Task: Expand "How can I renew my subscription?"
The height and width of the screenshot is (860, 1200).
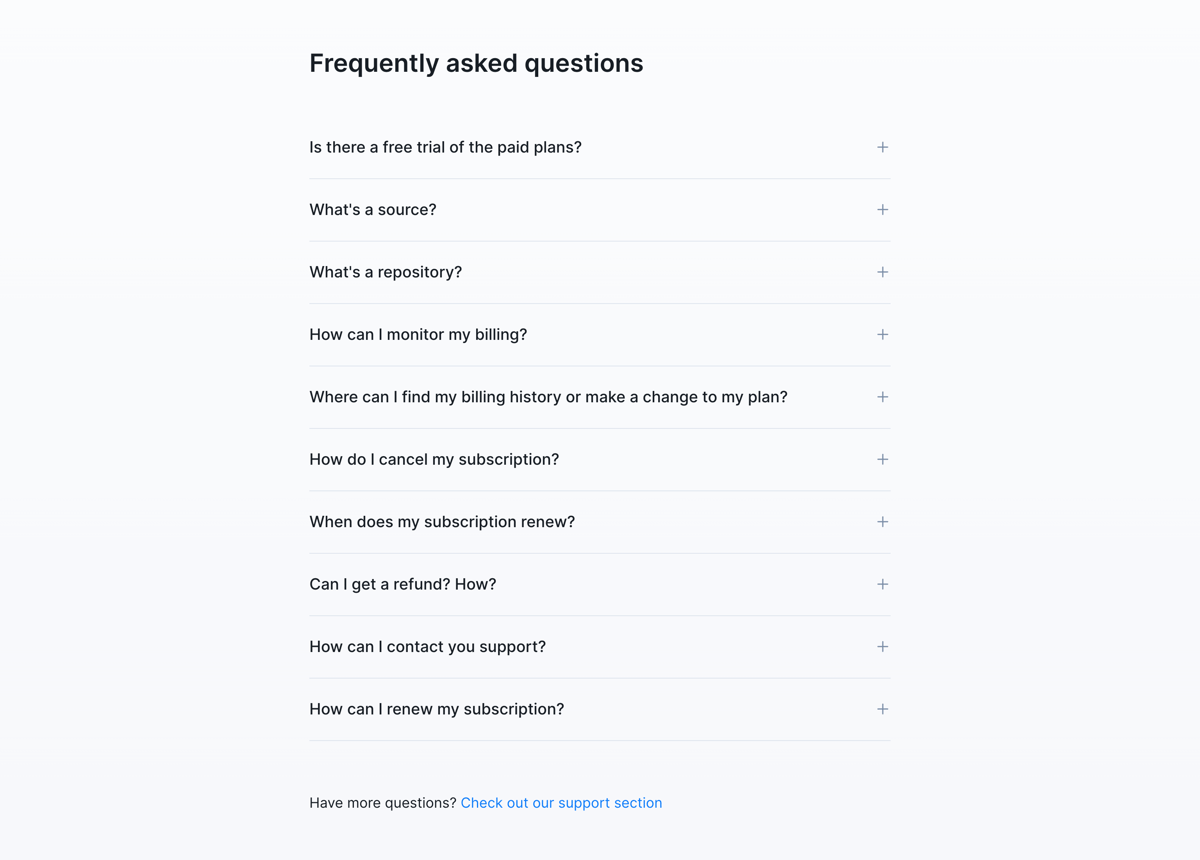Action: pyautogui.click(x=437, y=709)
